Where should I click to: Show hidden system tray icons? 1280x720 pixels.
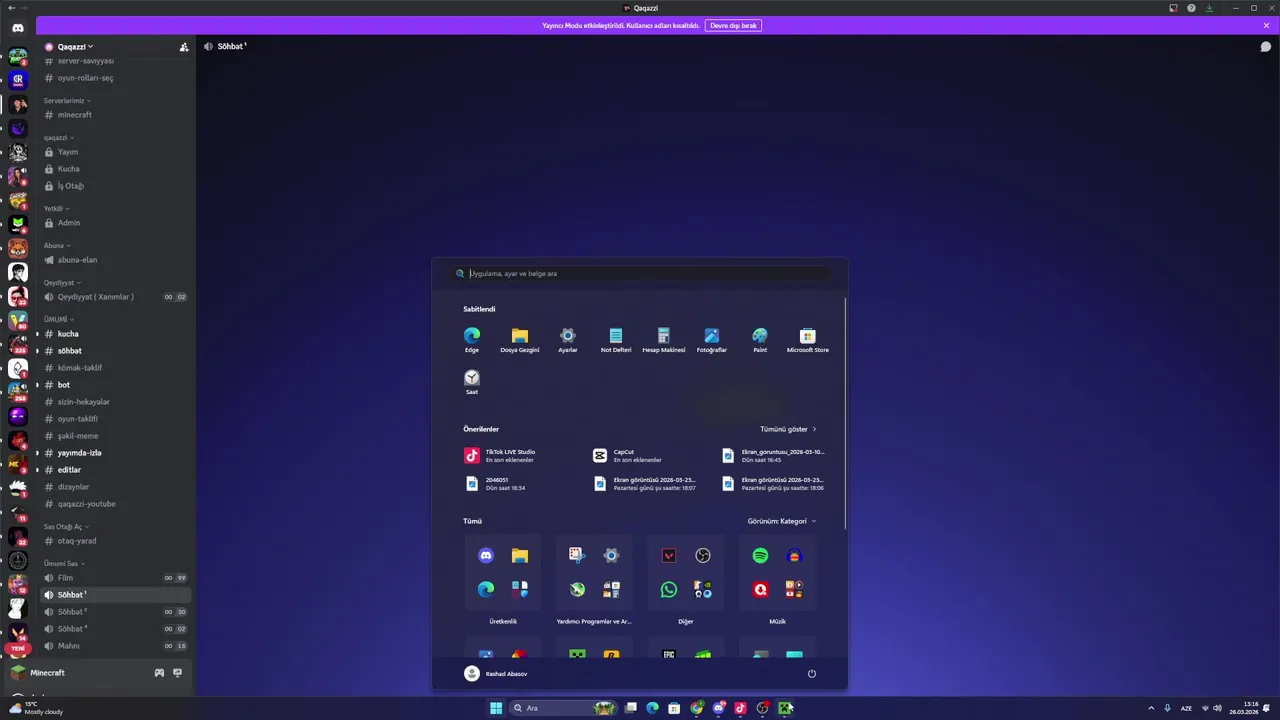(1151, 708)
